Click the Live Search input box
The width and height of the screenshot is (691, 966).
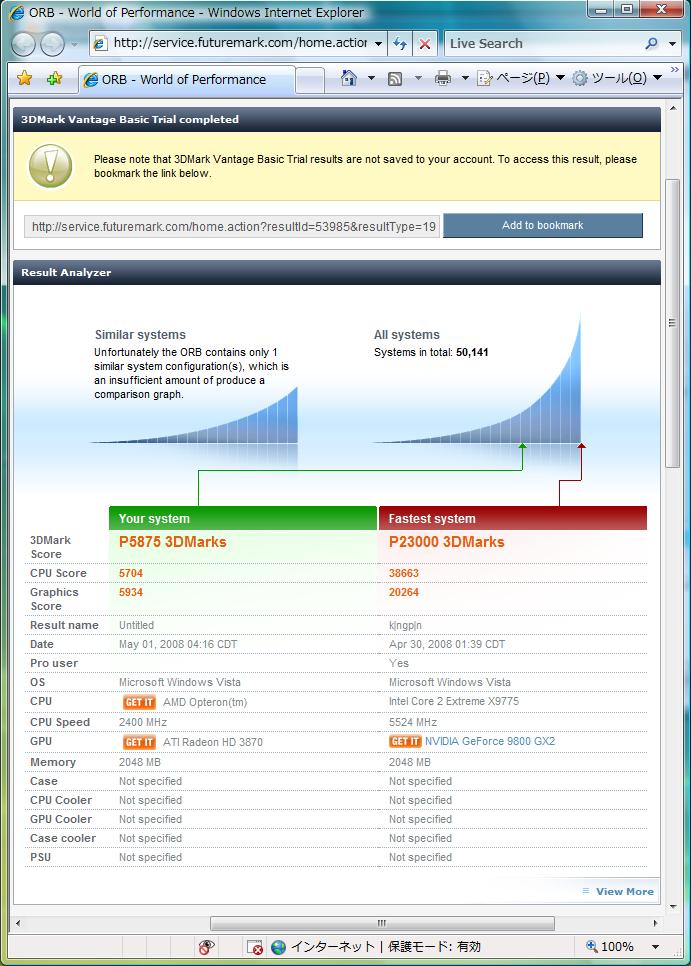[545, 44]
